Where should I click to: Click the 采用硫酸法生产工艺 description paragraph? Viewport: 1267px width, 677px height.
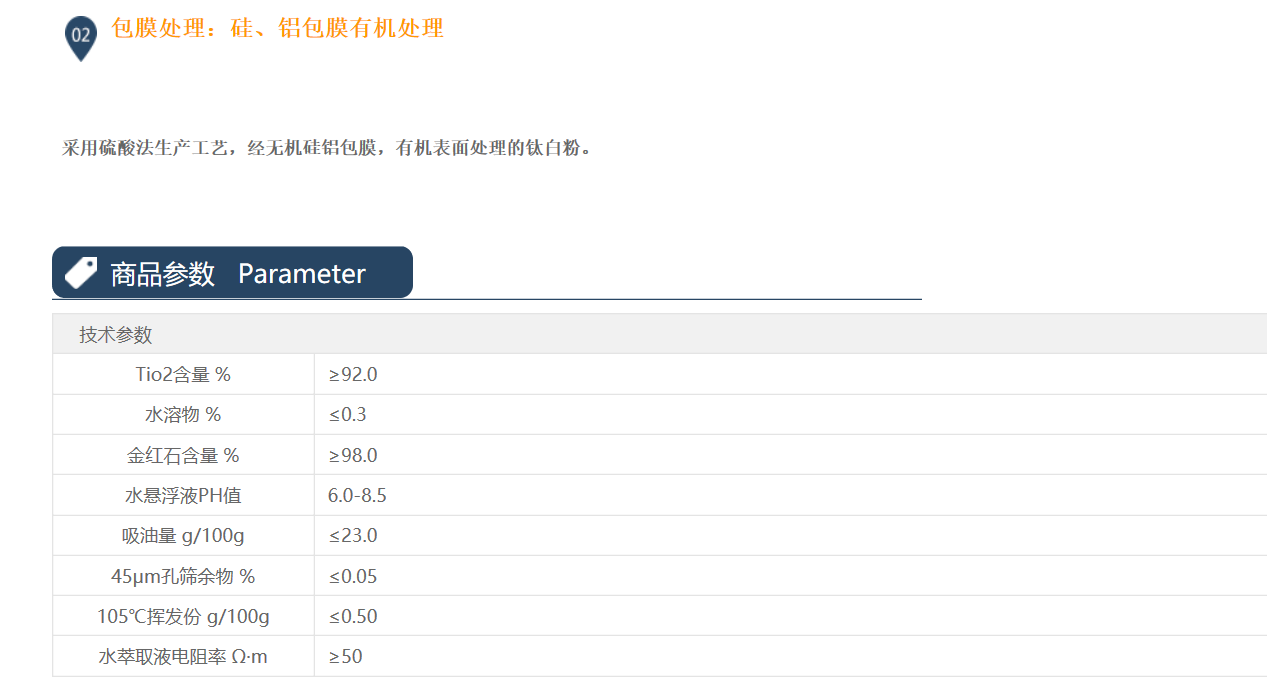coord(327,149)
